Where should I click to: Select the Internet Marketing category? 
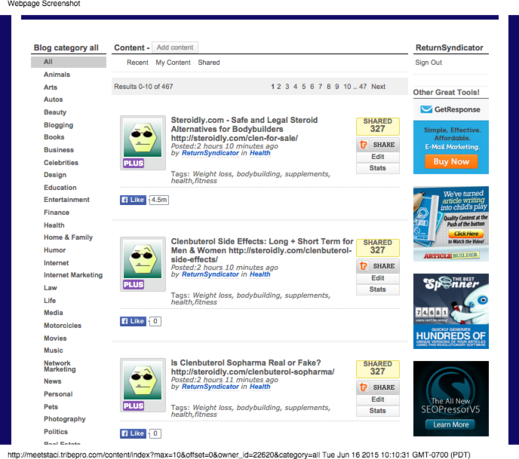coord(73,275)
